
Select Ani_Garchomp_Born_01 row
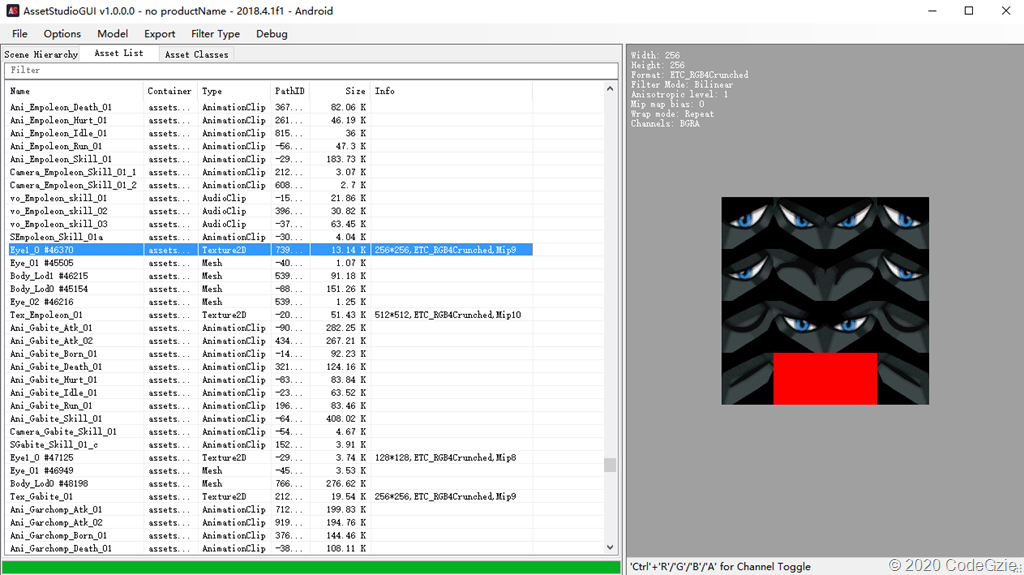click(270, 536)
